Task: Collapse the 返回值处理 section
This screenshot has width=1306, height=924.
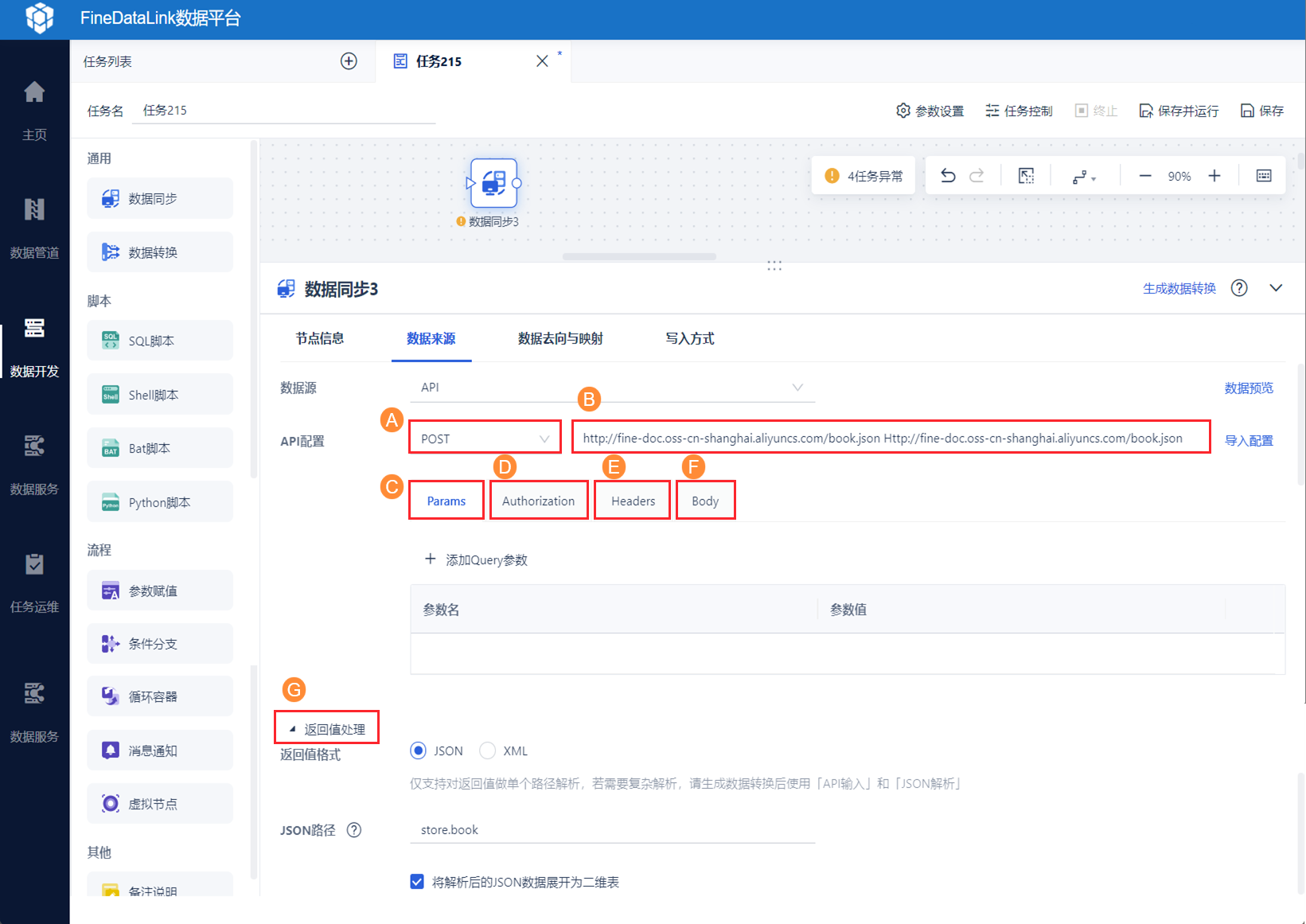Action: tap(327, 728)
